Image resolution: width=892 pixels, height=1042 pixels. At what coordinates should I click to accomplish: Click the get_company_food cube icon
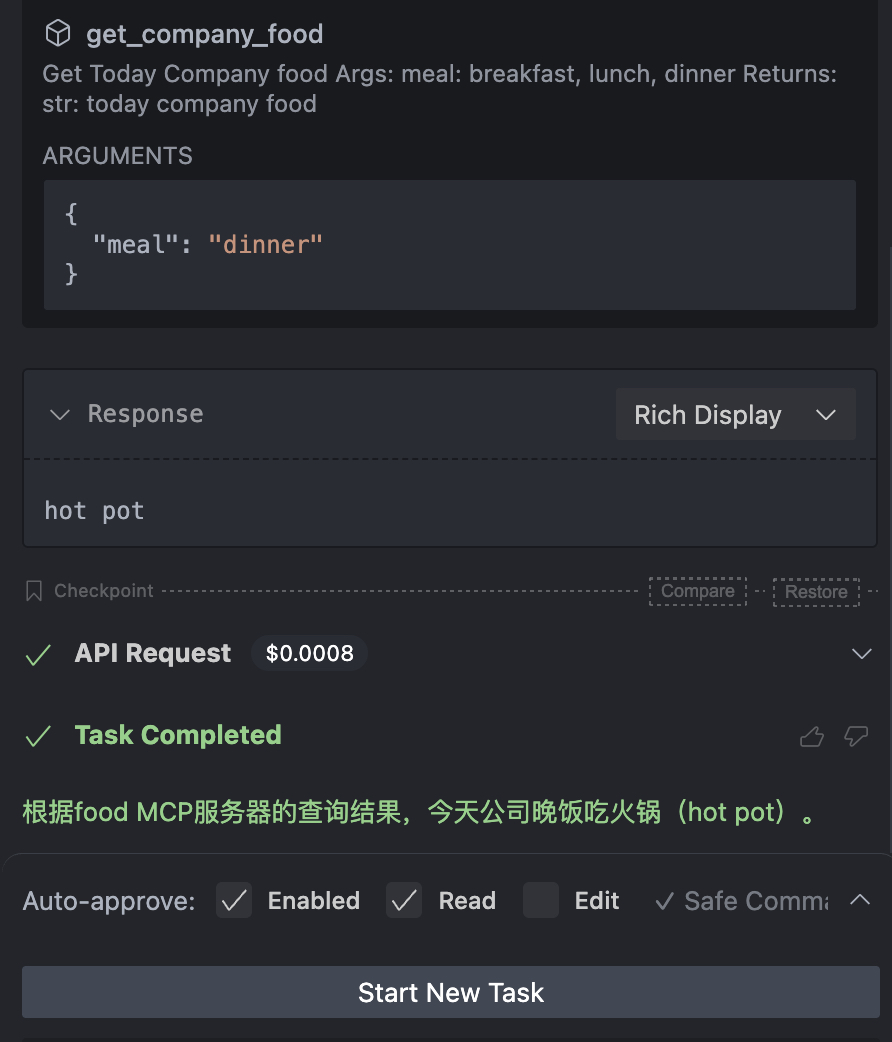[58, 33]
